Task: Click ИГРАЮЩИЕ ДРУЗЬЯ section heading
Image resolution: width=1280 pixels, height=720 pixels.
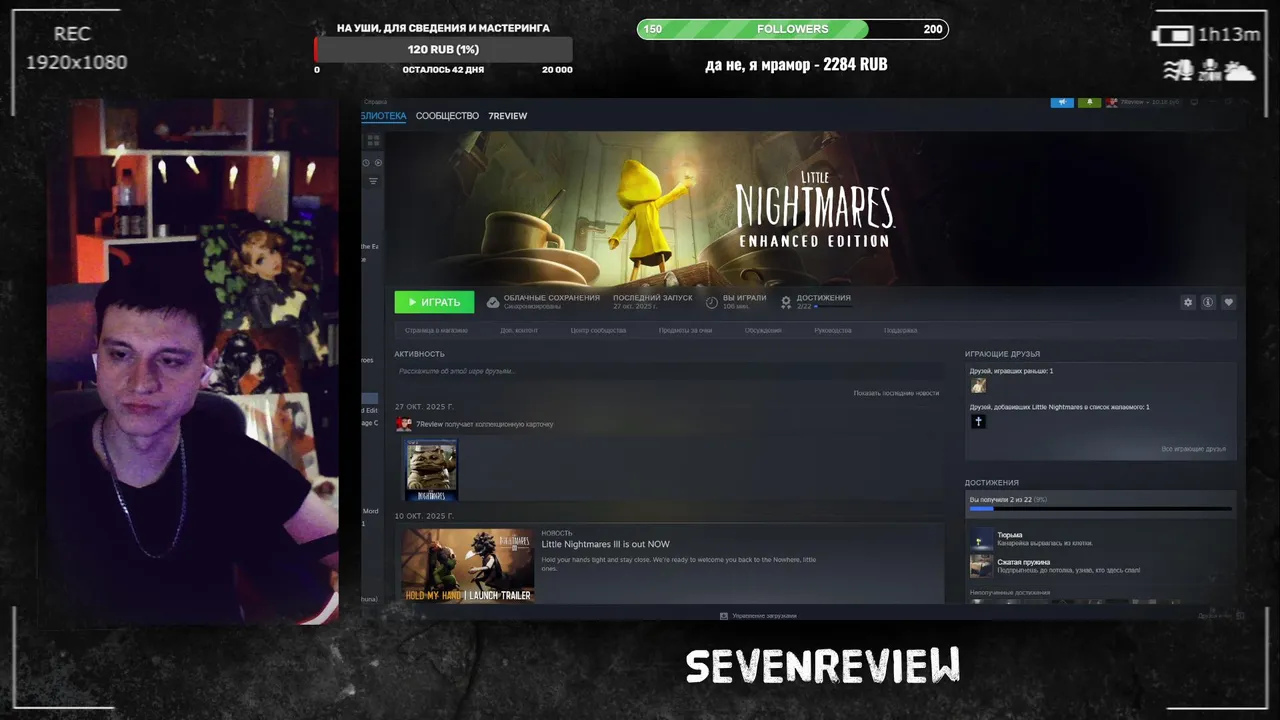Action: click(x=1002, y=354)
